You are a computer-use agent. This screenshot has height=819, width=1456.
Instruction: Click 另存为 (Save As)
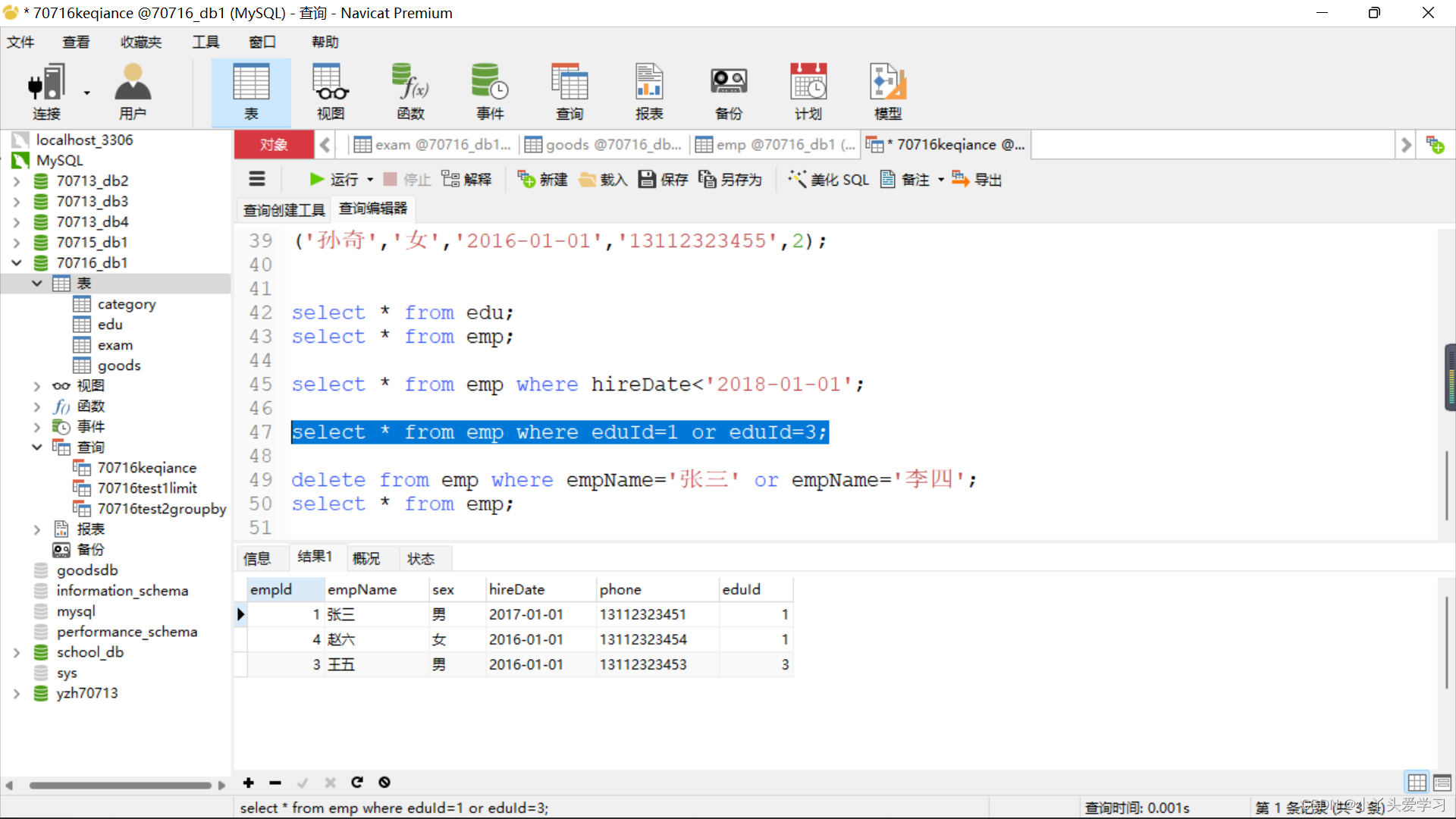coord(730,179)
